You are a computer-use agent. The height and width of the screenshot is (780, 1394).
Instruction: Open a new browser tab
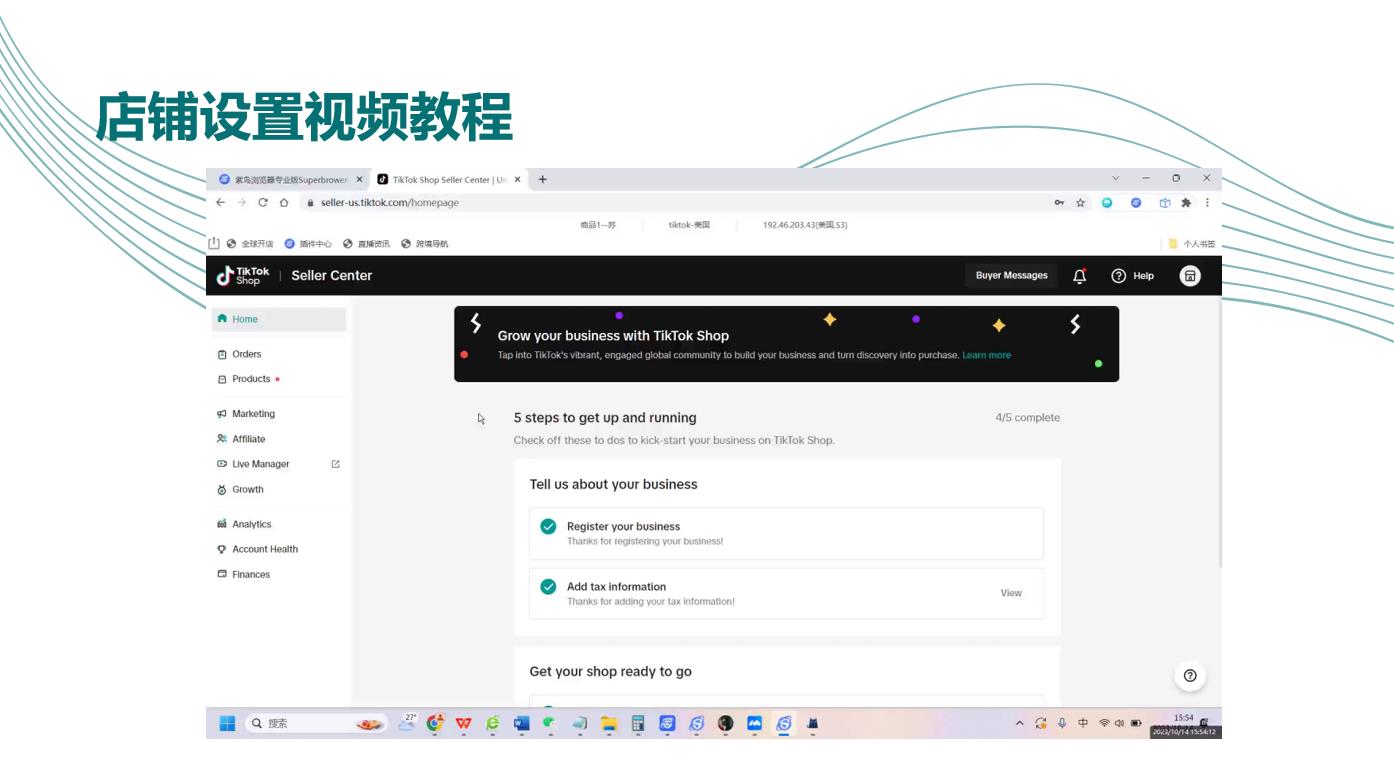tap(543, 180)
